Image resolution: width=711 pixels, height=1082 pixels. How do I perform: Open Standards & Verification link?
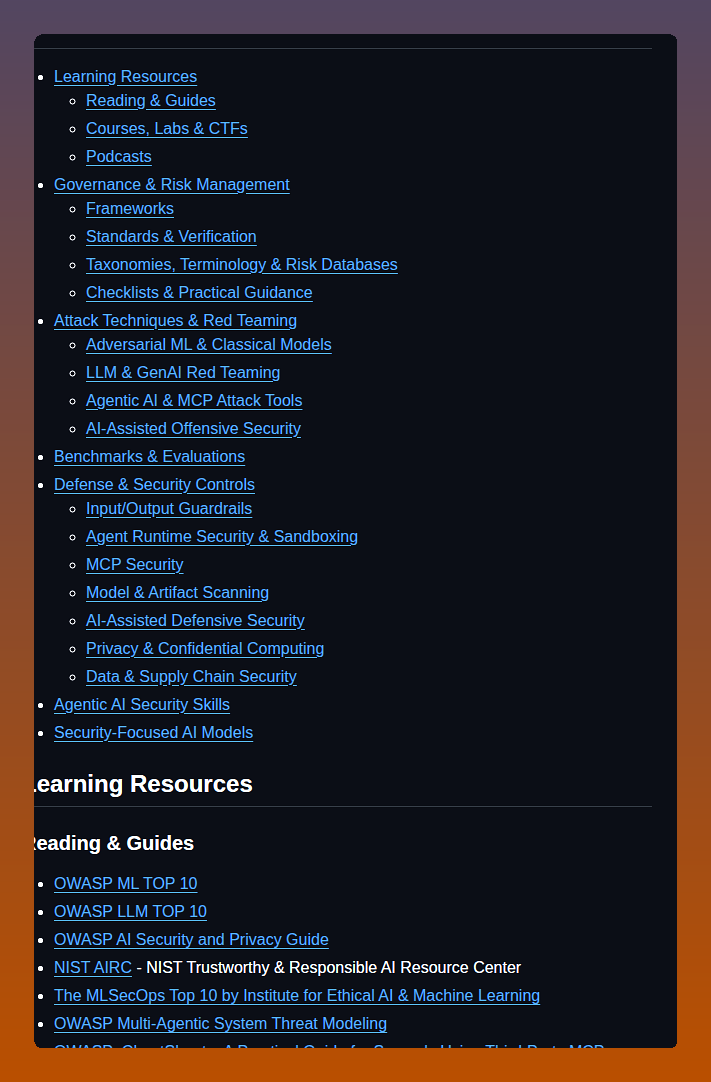[171, 237]
